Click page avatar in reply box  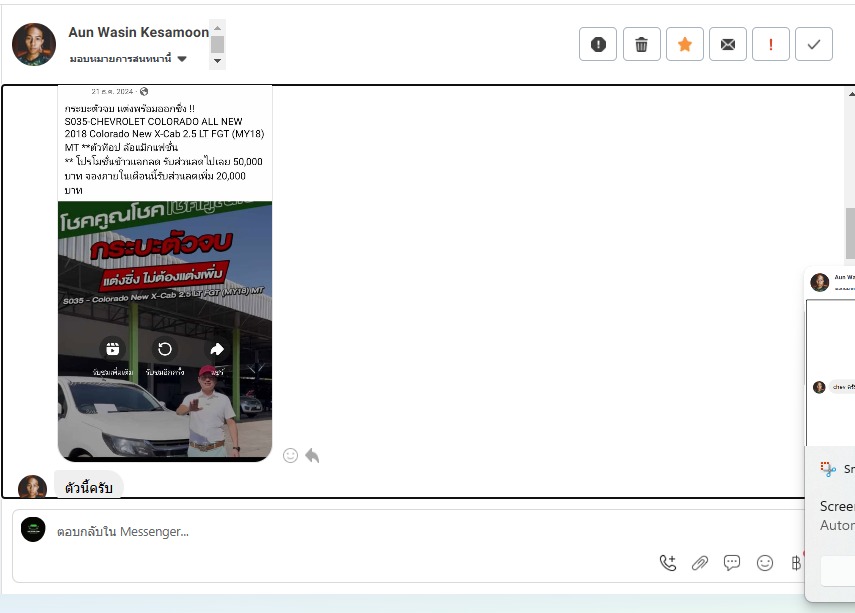click(33, 530)
